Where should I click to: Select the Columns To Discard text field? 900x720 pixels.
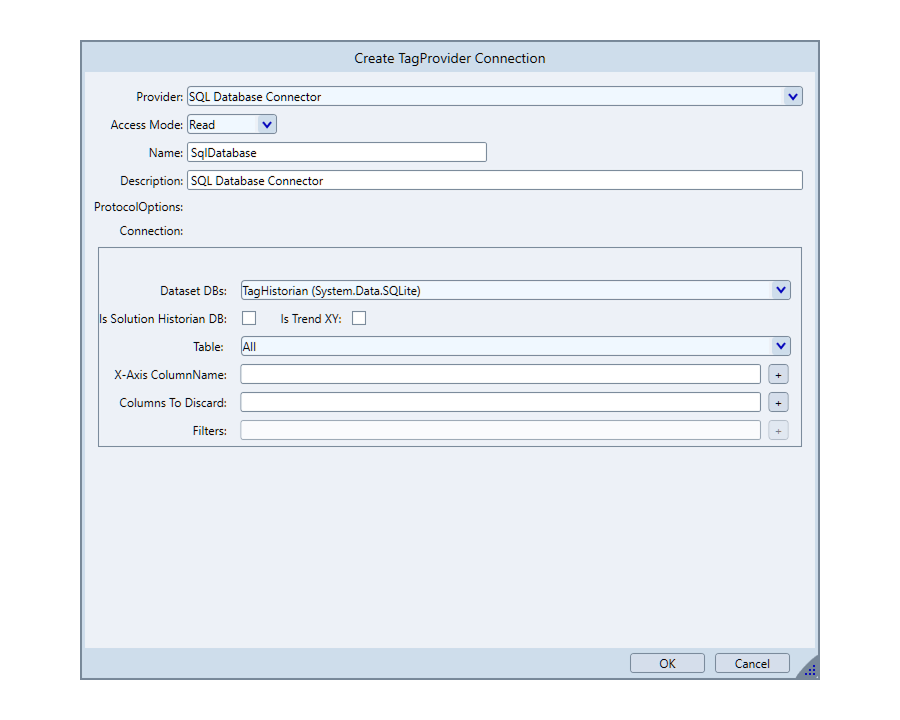[500, 403]
